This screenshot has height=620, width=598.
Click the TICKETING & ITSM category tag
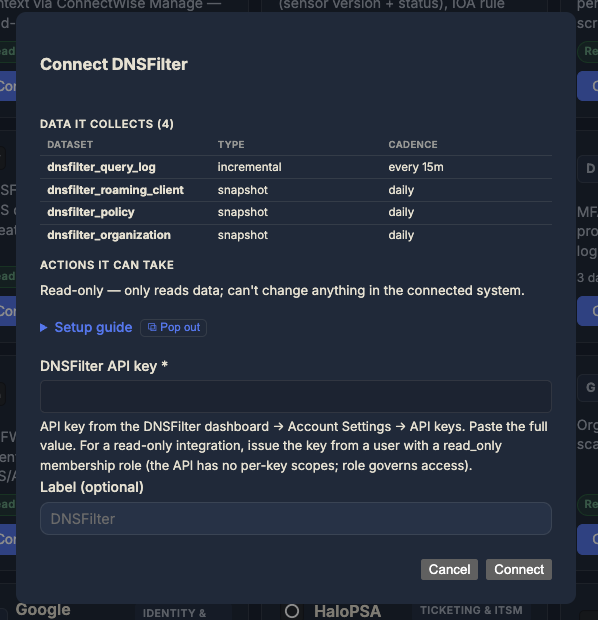pyautogui.click(x=471, y=611)
